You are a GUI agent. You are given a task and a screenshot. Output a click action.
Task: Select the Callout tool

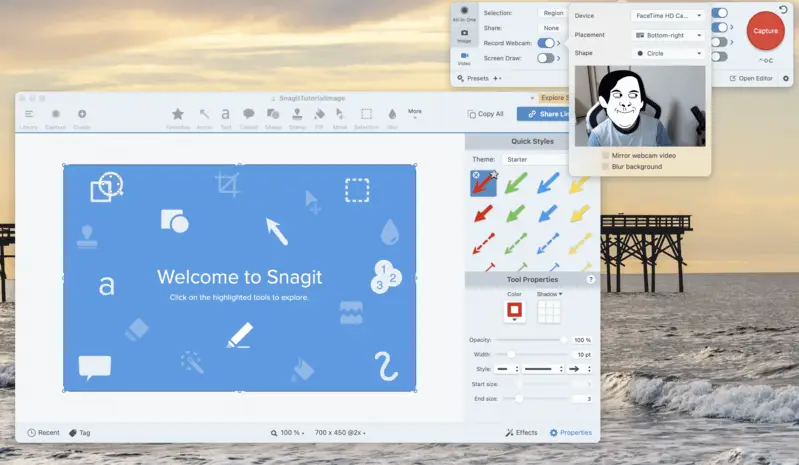[x=249, y=118]
